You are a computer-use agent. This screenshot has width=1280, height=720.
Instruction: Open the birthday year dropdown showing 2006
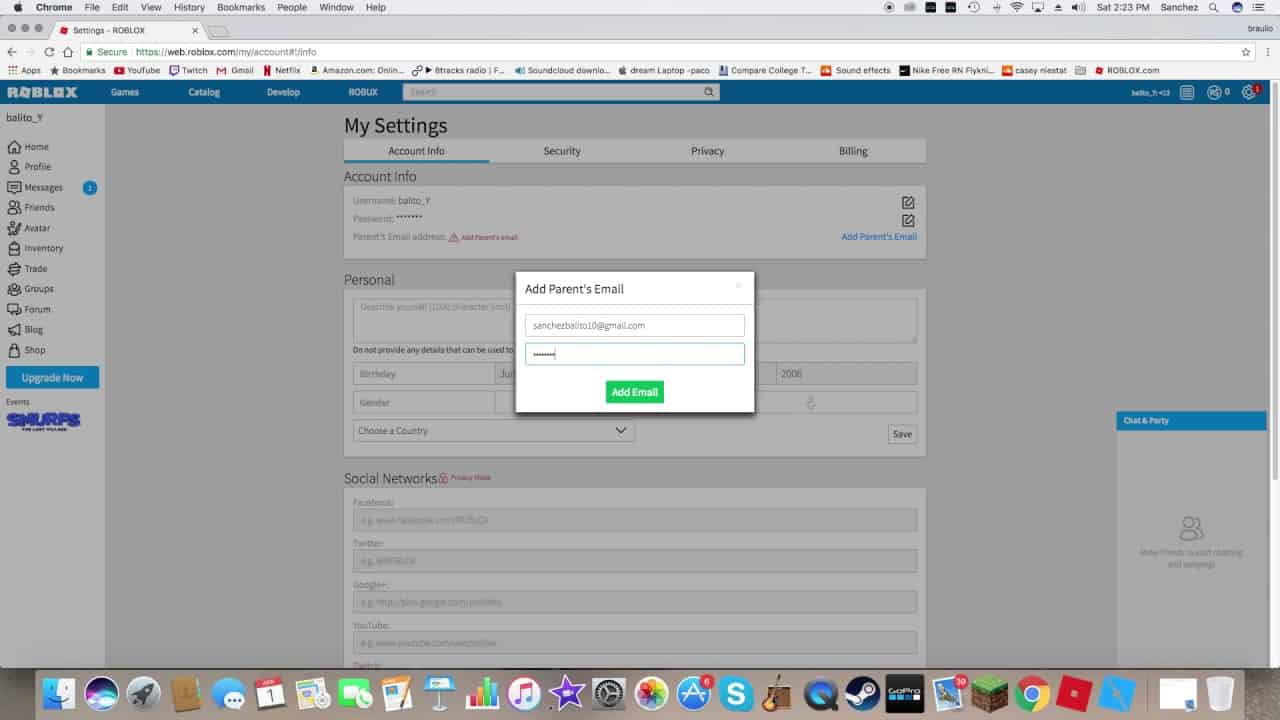point(846,374)
